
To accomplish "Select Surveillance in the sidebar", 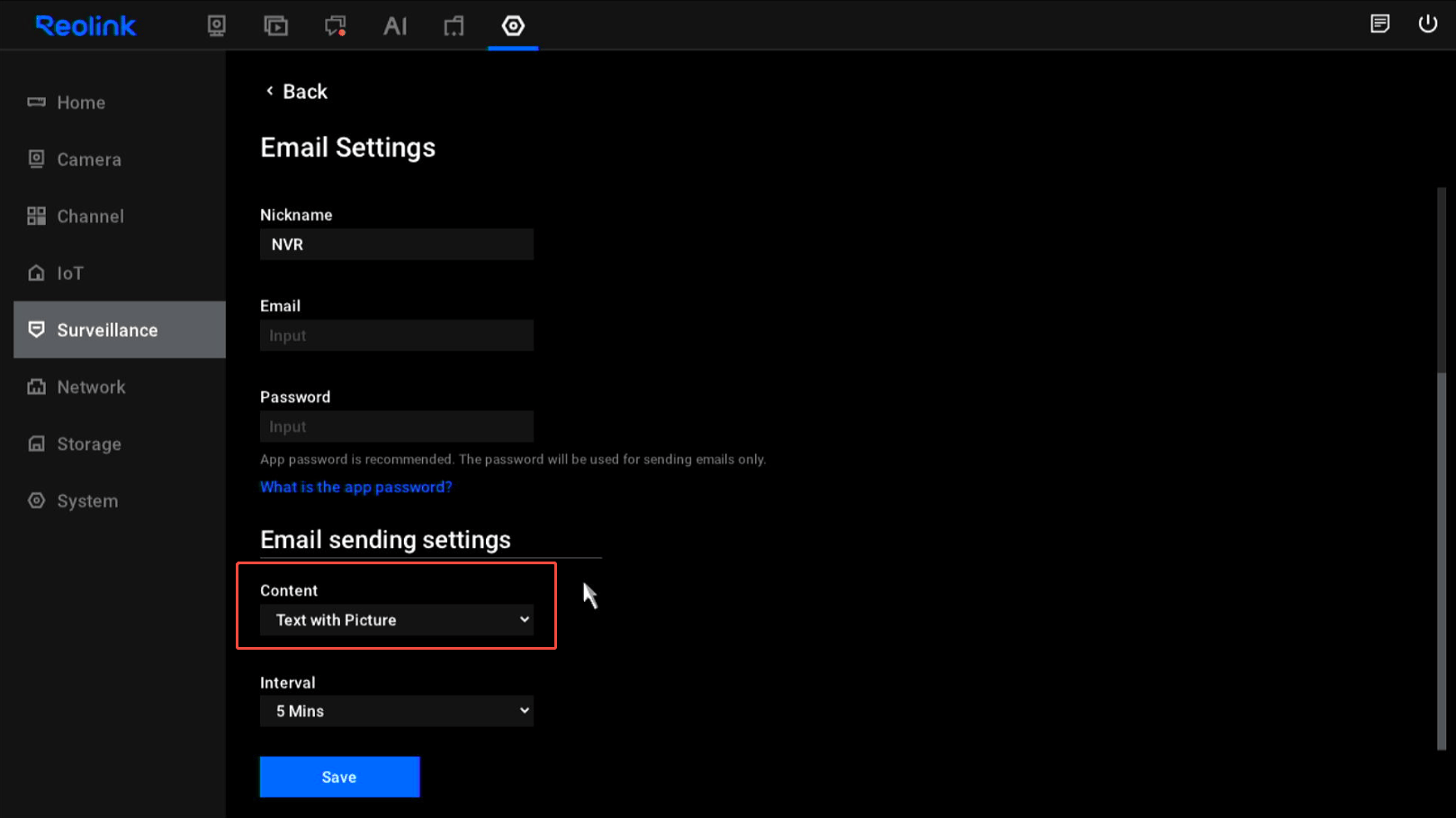I will coord(119,329).
